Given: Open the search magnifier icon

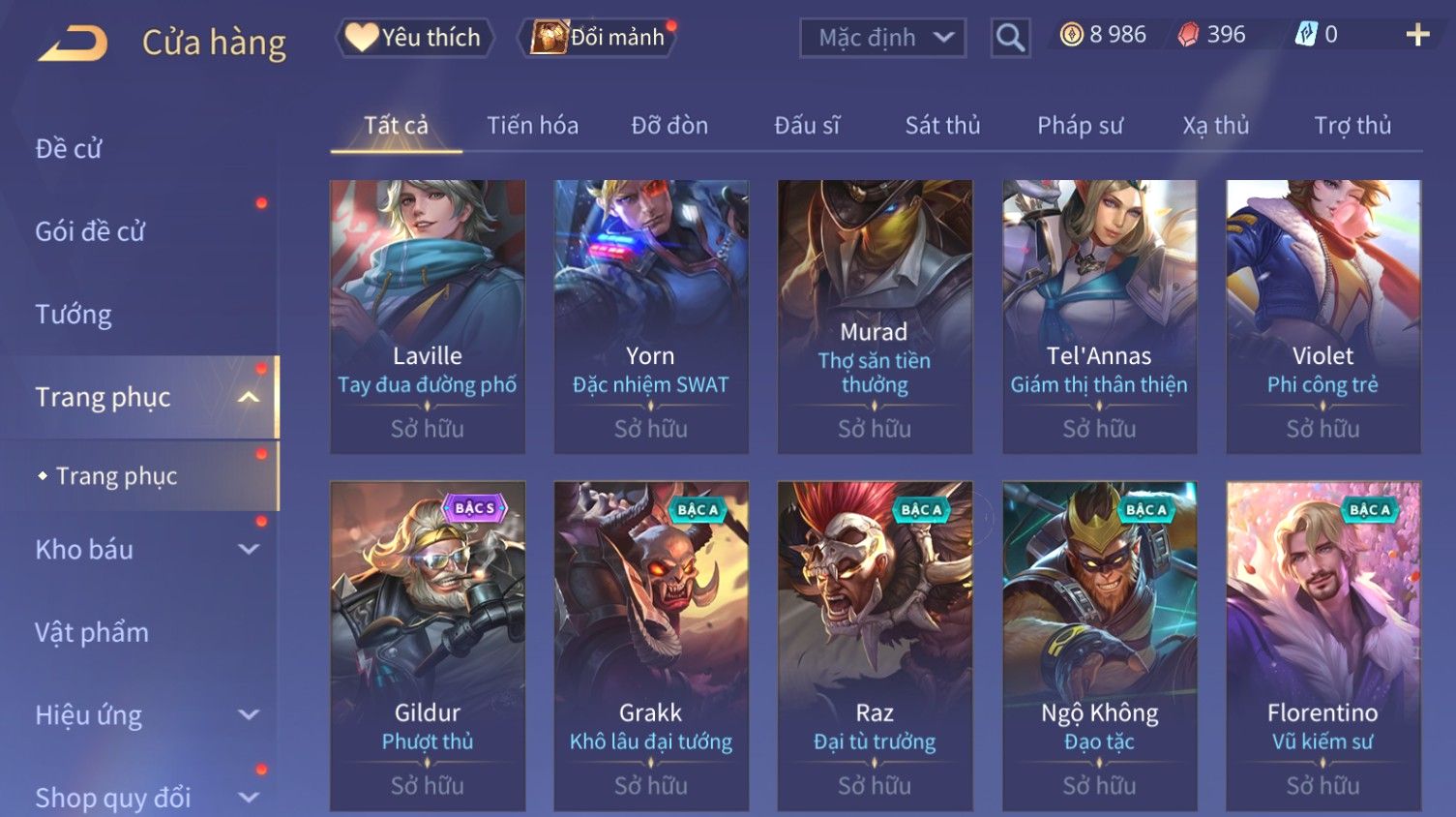Looking at the screenshot, I should (1010, 38).
